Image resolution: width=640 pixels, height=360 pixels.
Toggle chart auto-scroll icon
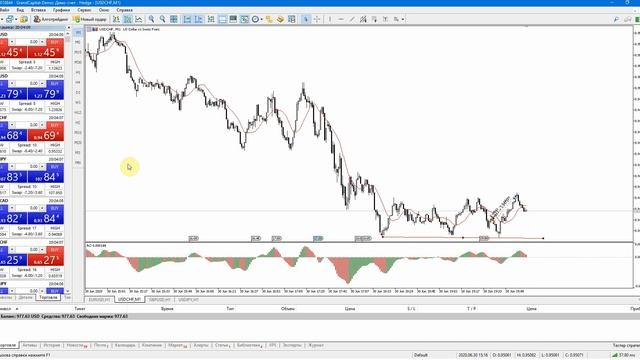pyautogui.click(x=187, y=19)
